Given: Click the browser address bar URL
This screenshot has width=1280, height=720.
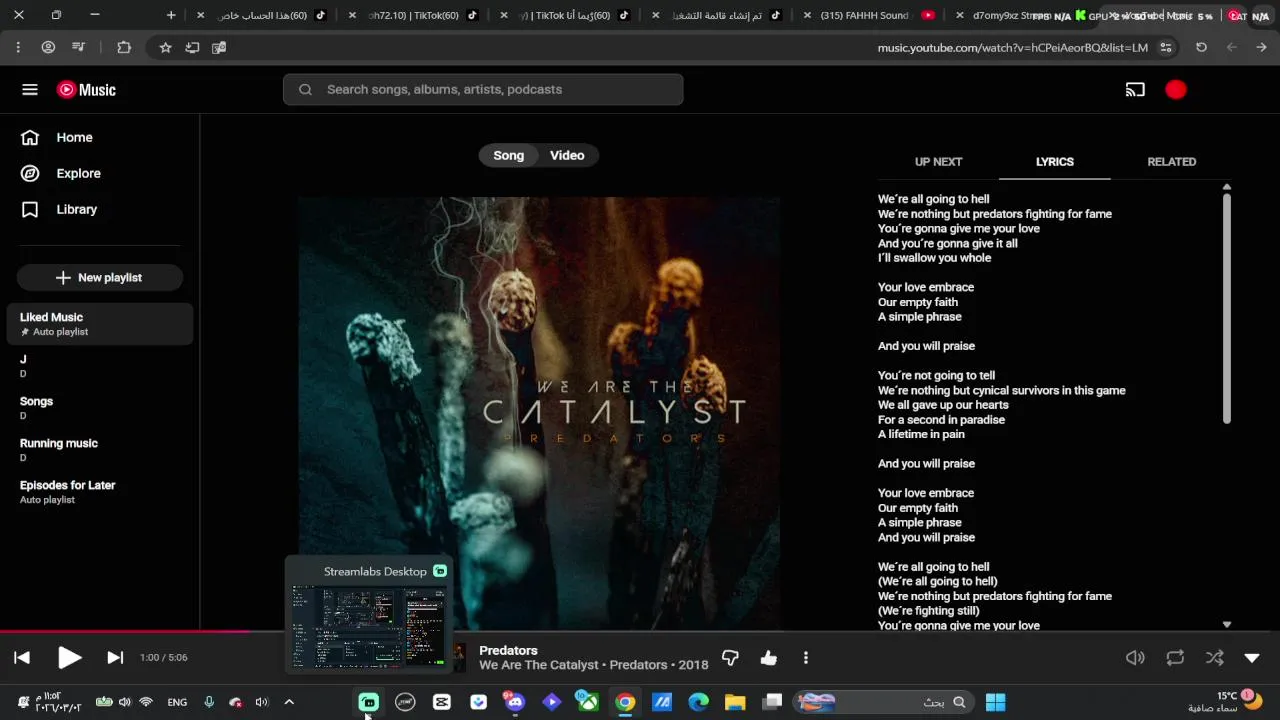Looking at the screenshot, I should (1012, 48).
